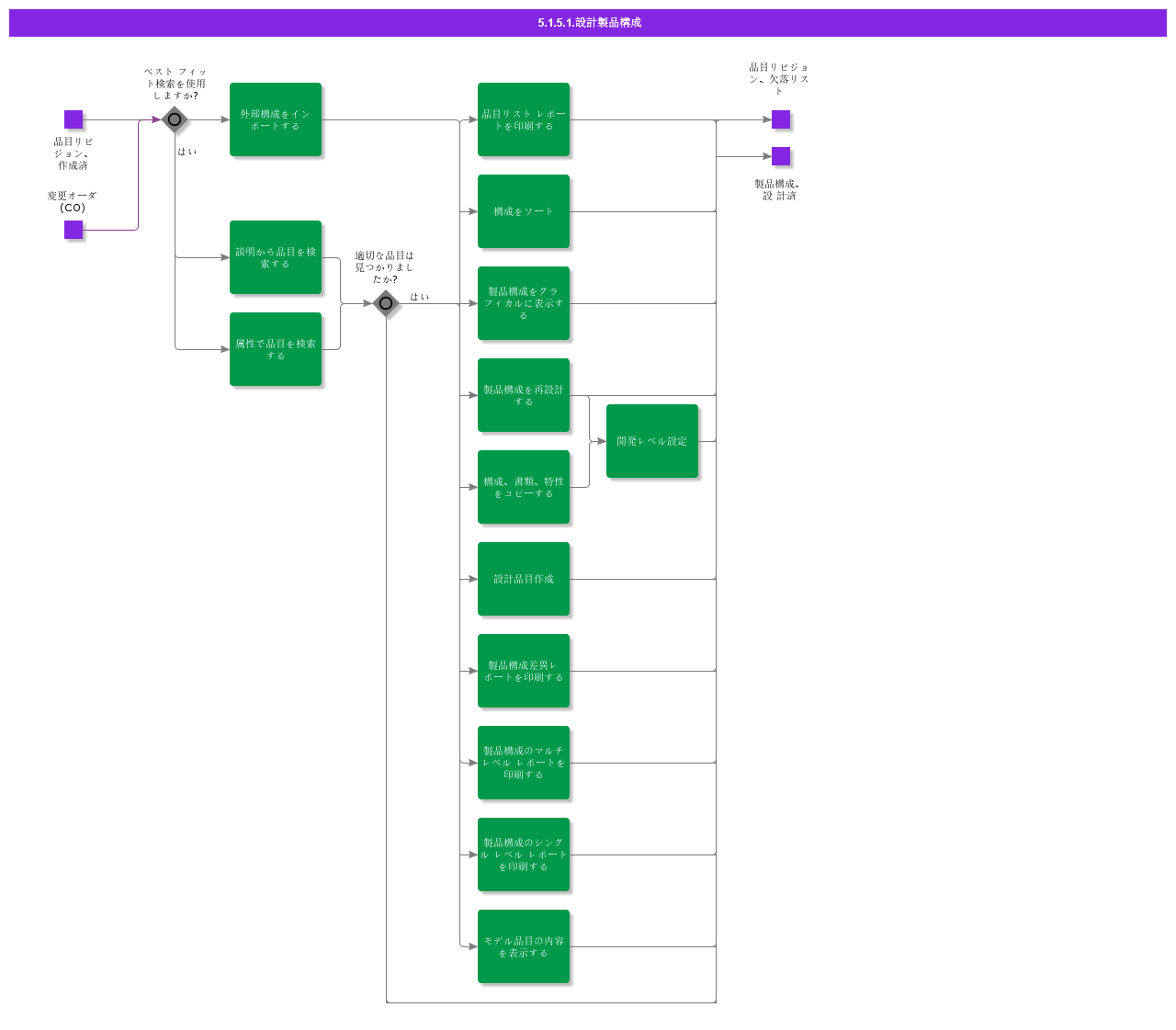Open the 製品構成をグラフィカルに表示する step
Image resolution: width=1176 pixels, height=1030 pixels.
524,303
